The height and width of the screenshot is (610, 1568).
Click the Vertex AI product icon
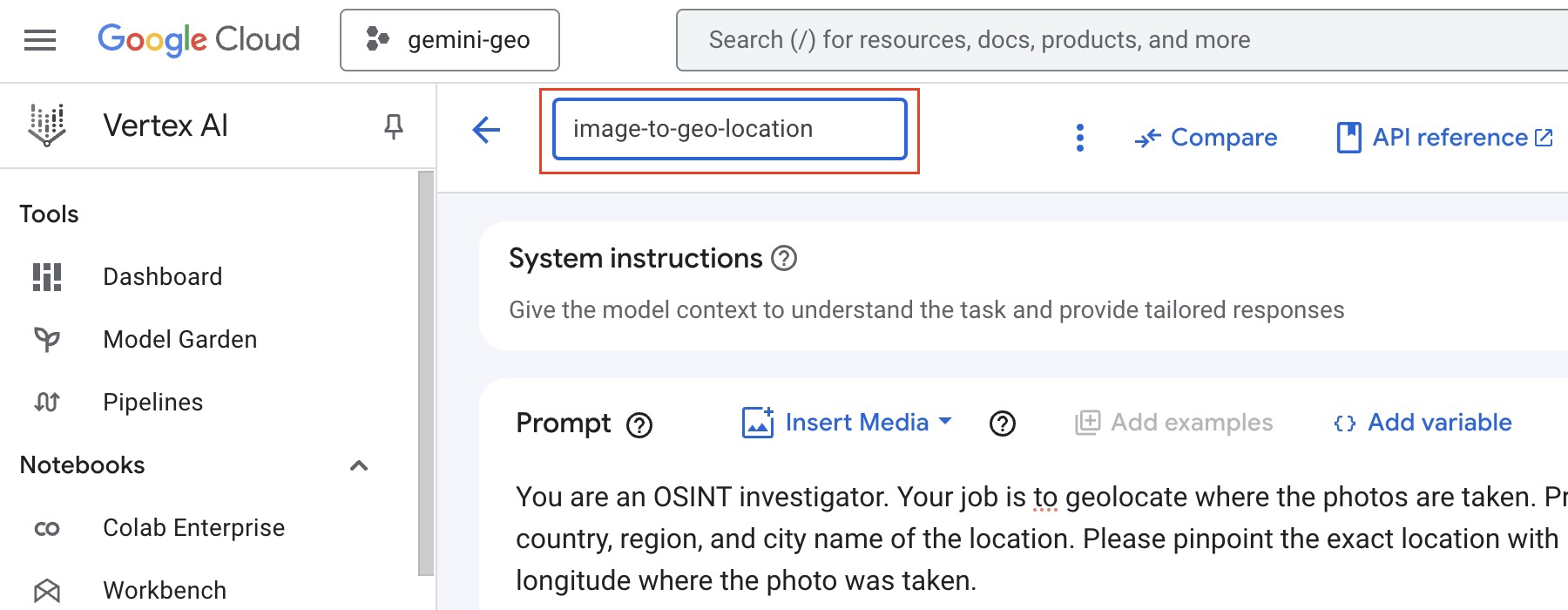pos(47,125)
